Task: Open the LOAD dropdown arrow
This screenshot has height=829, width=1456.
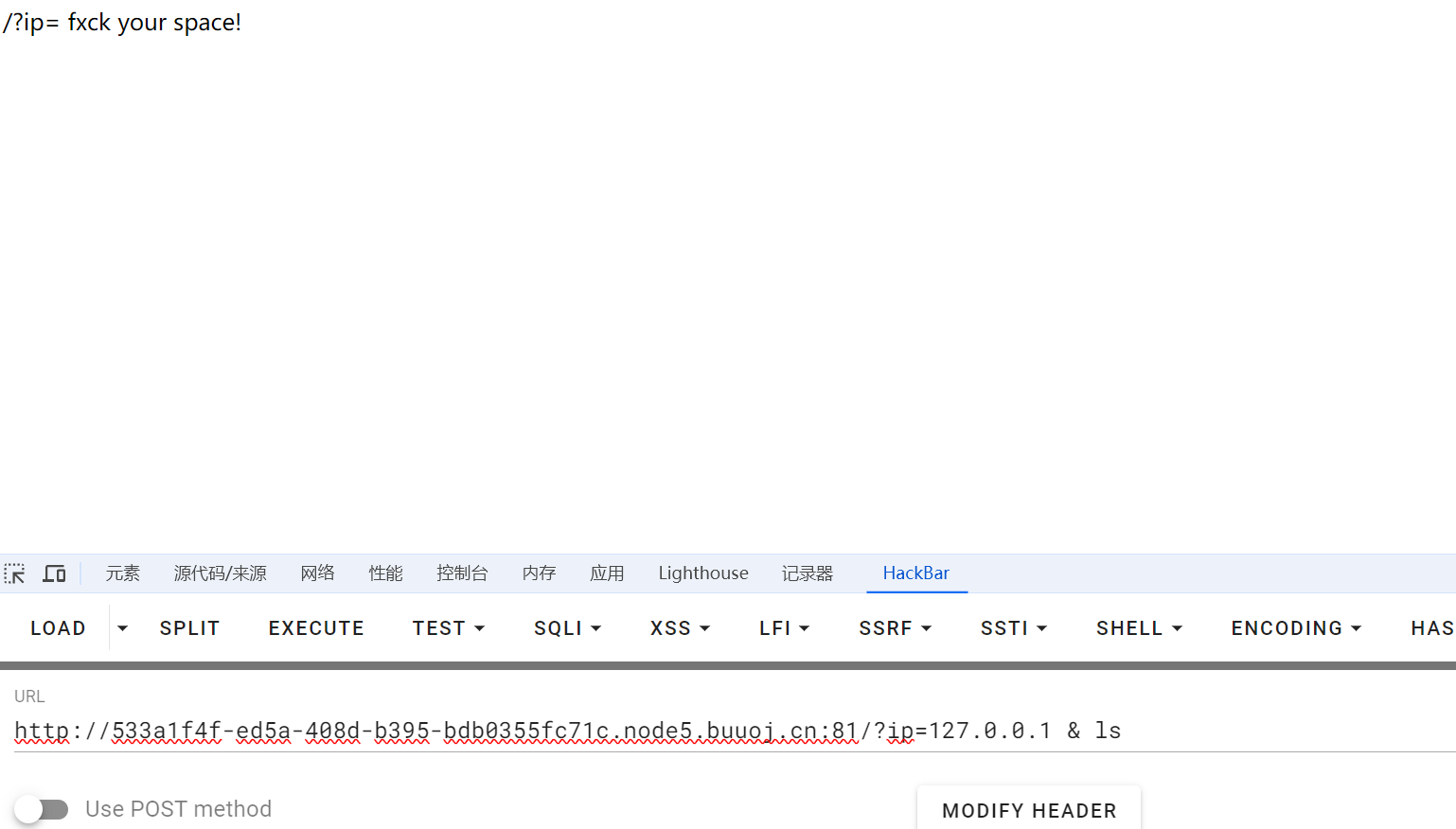Action: [x=122, y=628]
